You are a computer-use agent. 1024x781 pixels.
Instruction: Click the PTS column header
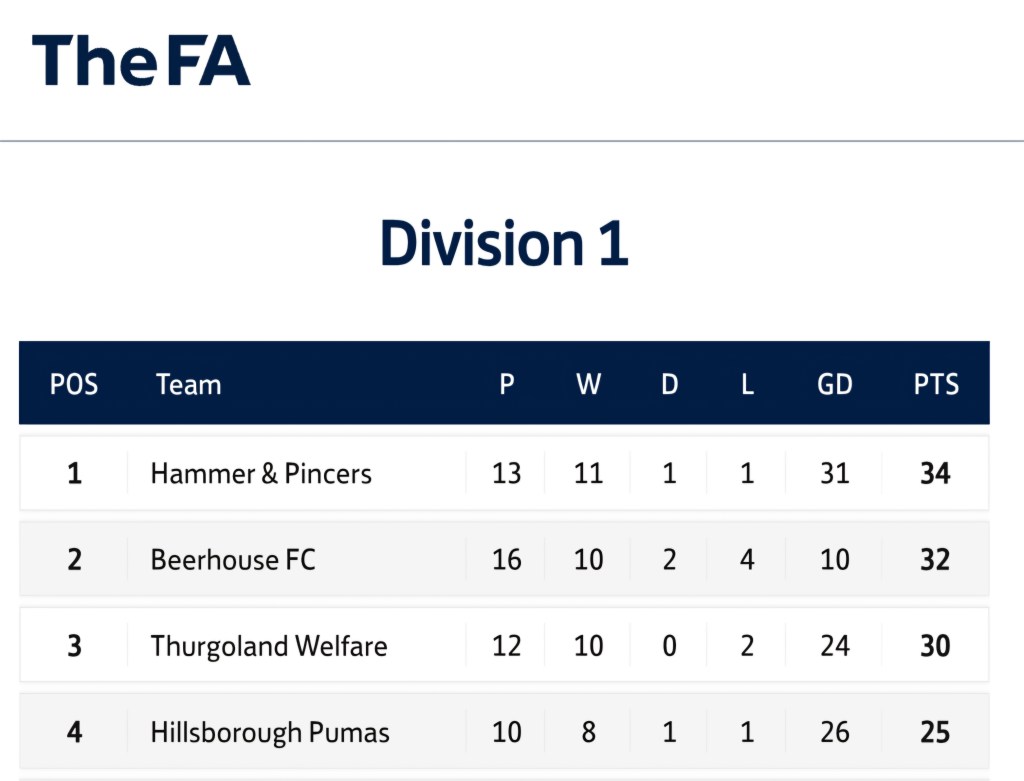(935, 385)
